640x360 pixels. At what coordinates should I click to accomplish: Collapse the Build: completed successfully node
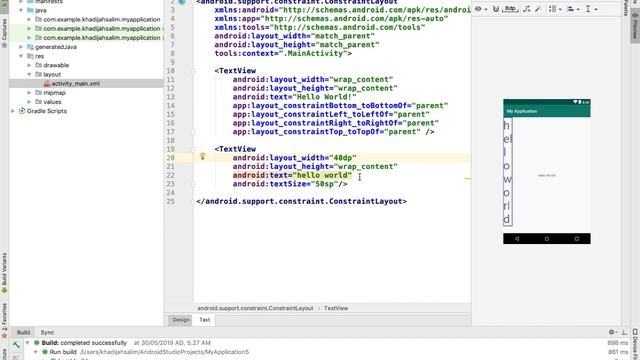28,343
